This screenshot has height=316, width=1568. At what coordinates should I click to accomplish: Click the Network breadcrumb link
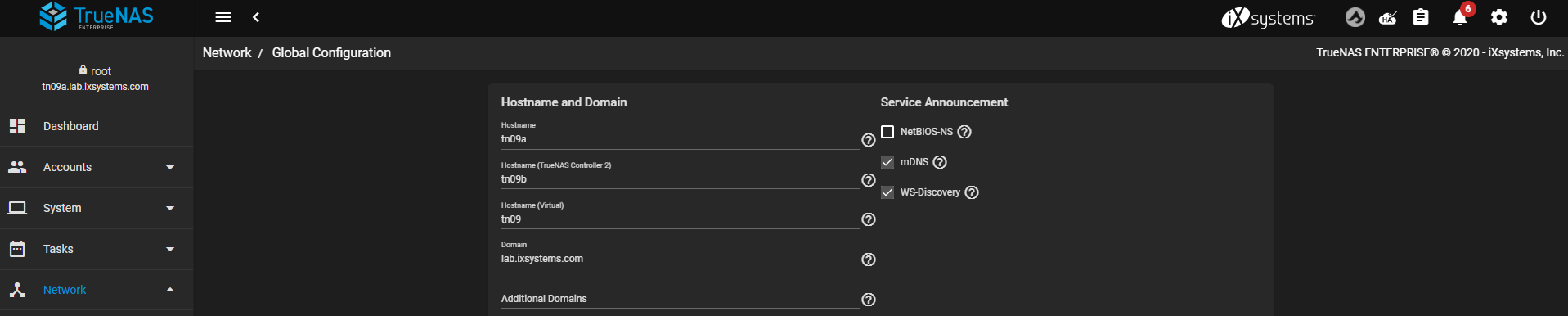tap(227, 52)
